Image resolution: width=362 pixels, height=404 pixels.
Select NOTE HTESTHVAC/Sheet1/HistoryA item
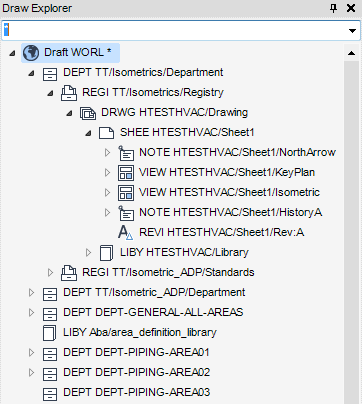(230, 212)
